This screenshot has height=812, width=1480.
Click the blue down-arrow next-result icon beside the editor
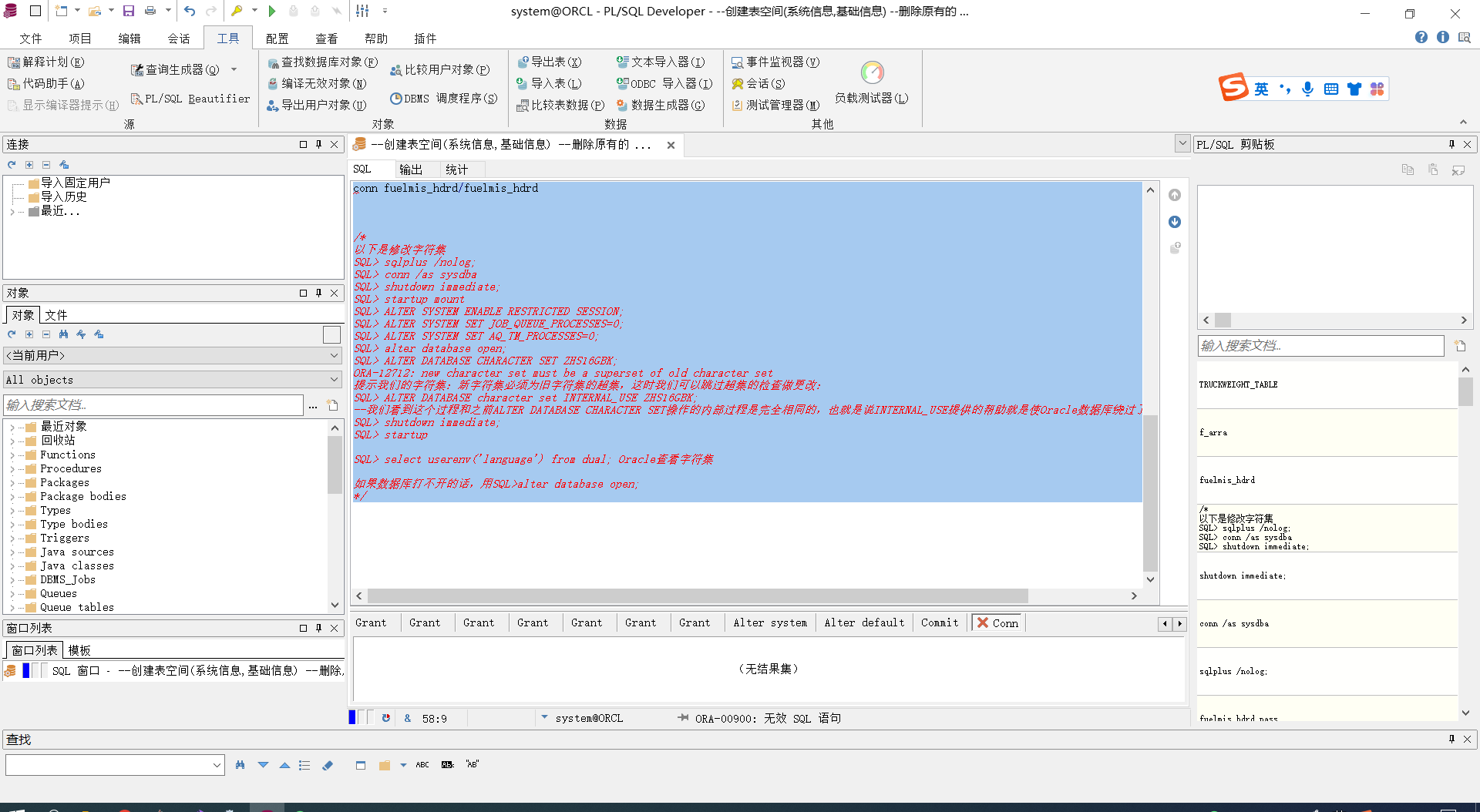(x=1175, y=222)
